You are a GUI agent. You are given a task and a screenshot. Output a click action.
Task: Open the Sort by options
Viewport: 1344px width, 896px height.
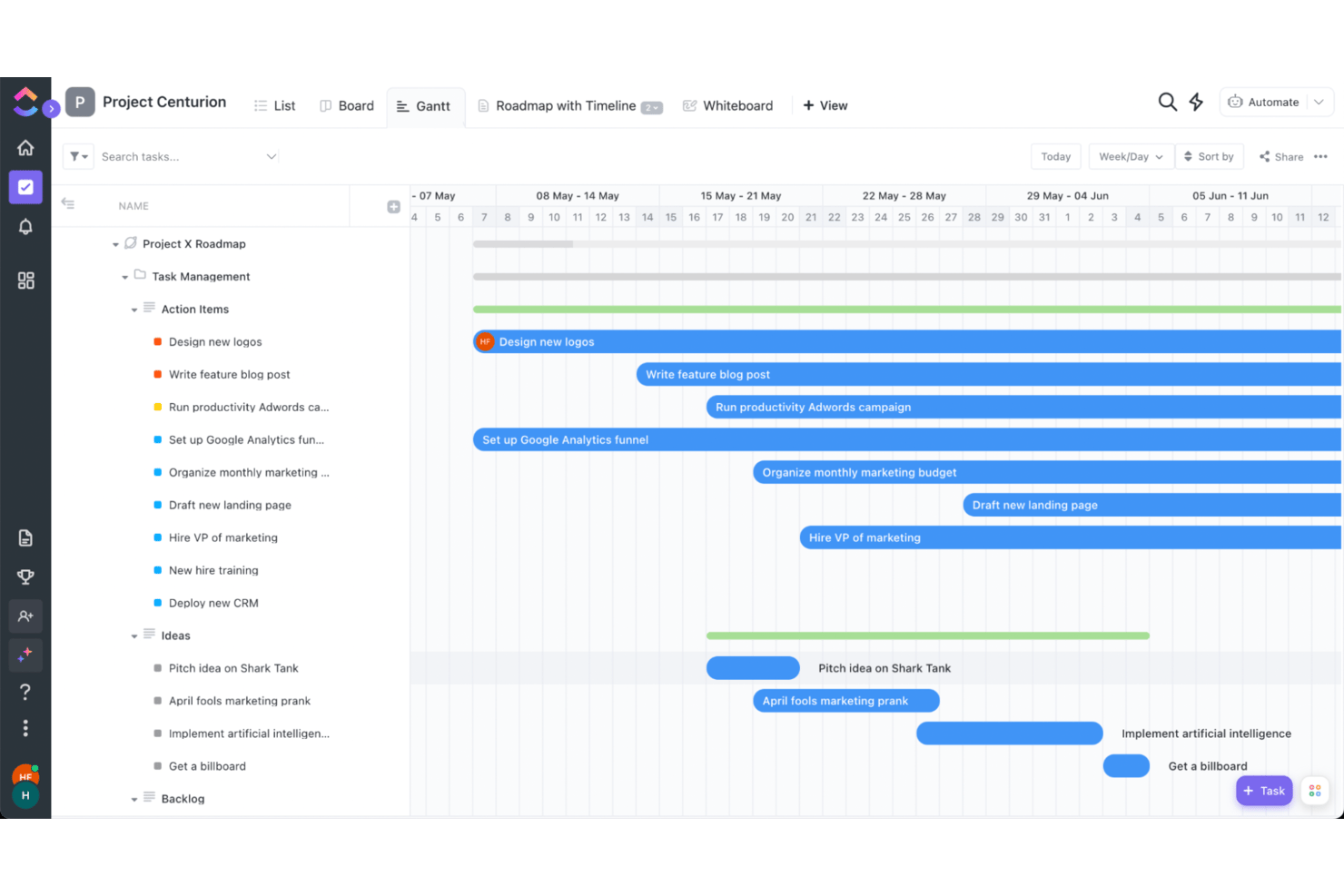click(x=1209, y=157)
